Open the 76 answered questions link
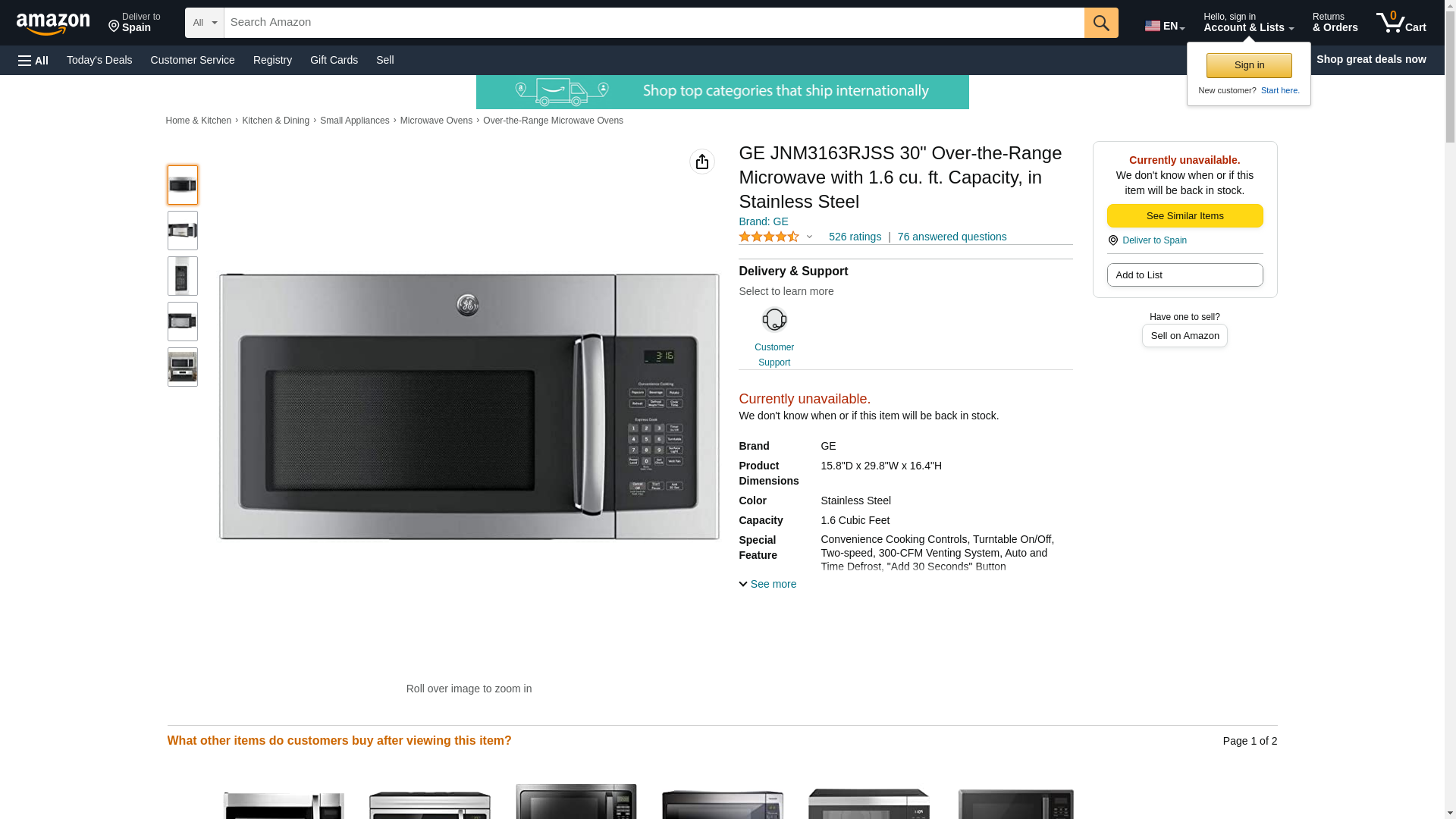Screen dimensions: 1456x819 tap(952, 237)
